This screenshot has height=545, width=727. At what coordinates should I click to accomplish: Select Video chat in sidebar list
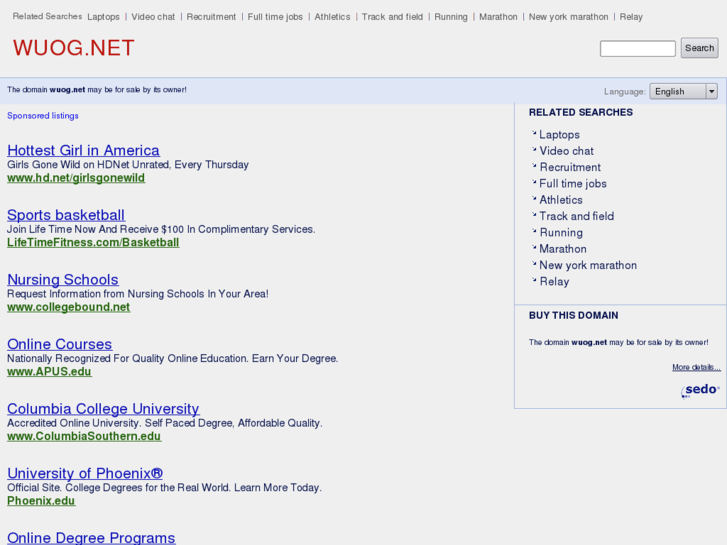(x=566, y=151)
